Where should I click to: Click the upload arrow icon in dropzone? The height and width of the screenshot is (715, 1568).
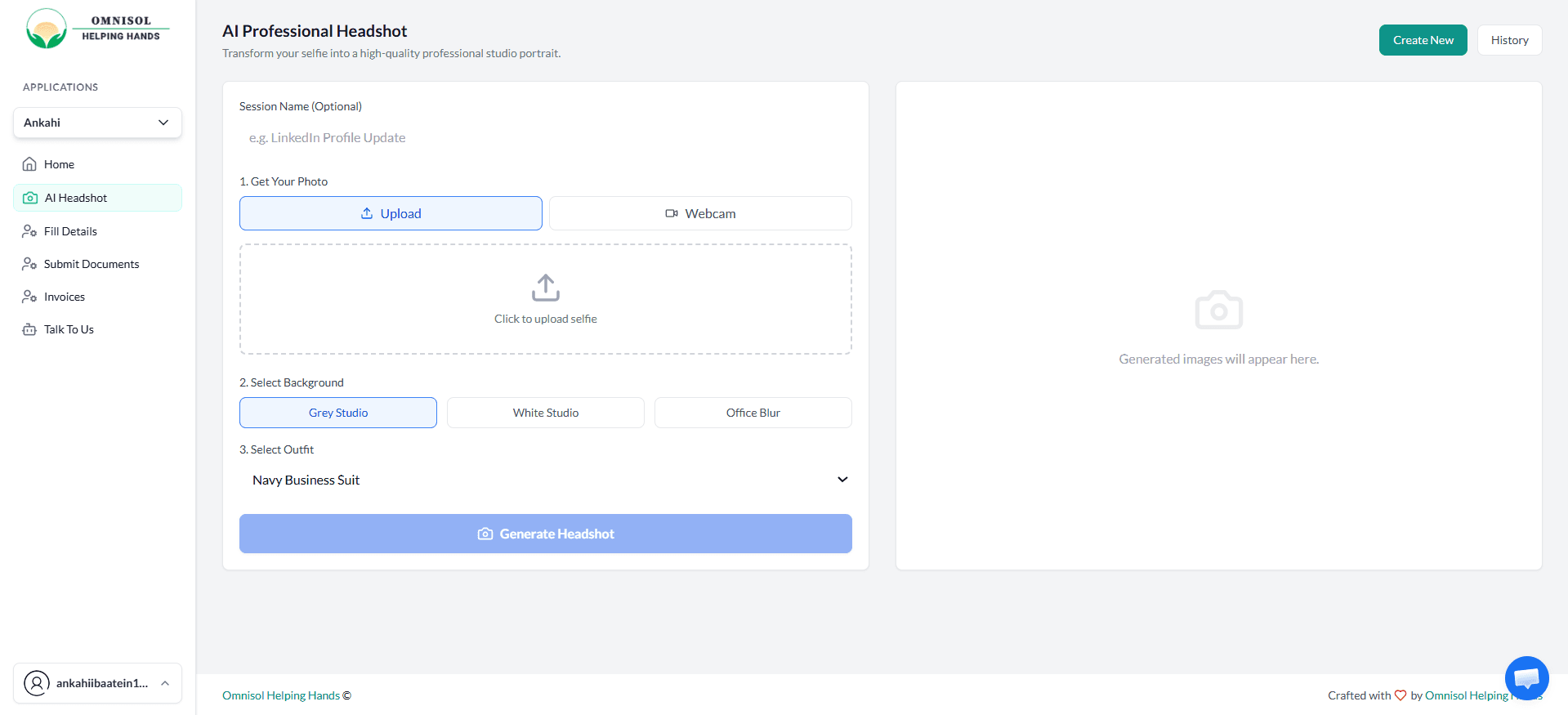[x=545, y=288]
